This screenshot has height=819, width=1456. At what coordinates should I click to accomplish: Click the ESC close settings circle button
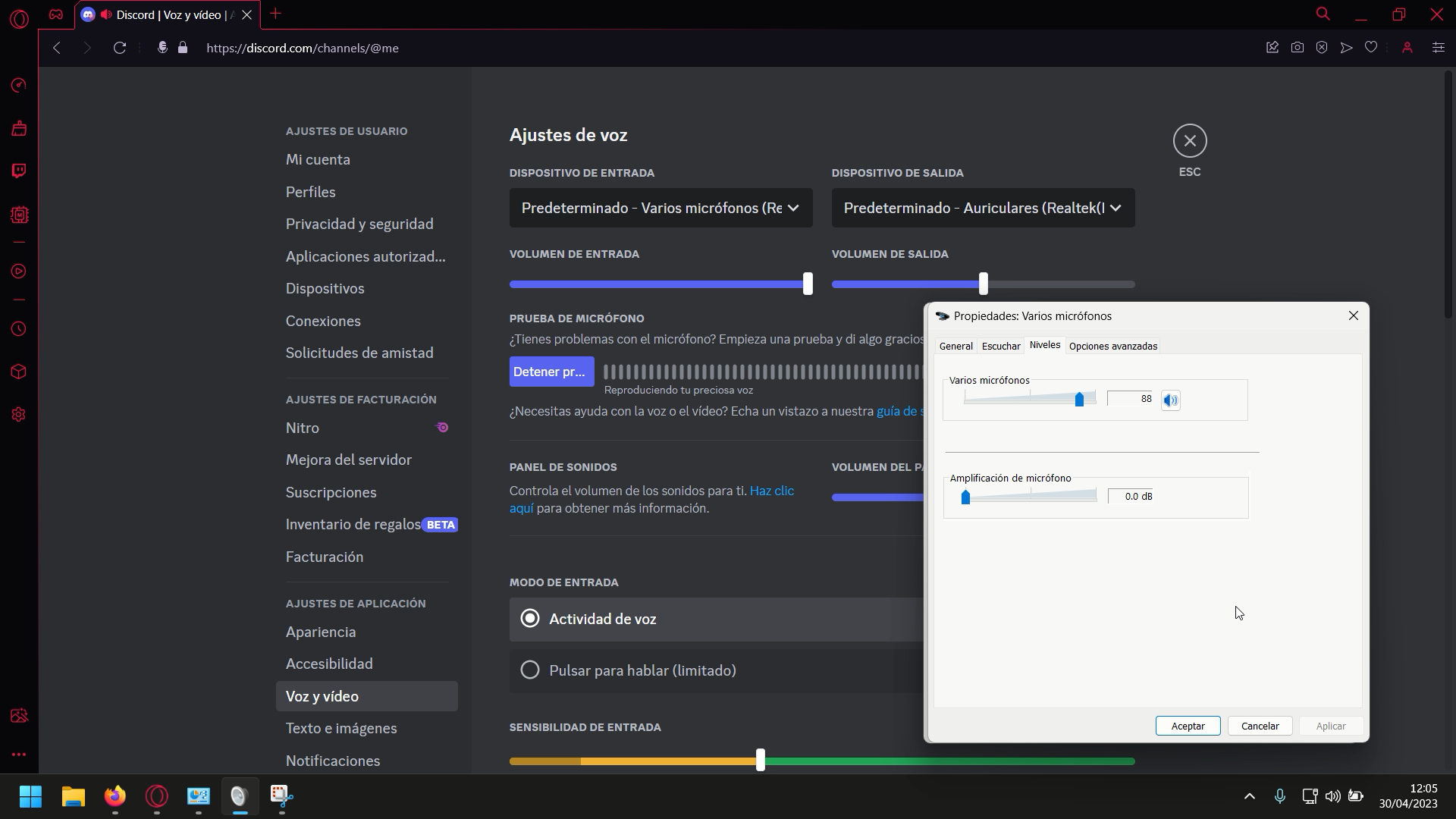(x=1190, y=141)
